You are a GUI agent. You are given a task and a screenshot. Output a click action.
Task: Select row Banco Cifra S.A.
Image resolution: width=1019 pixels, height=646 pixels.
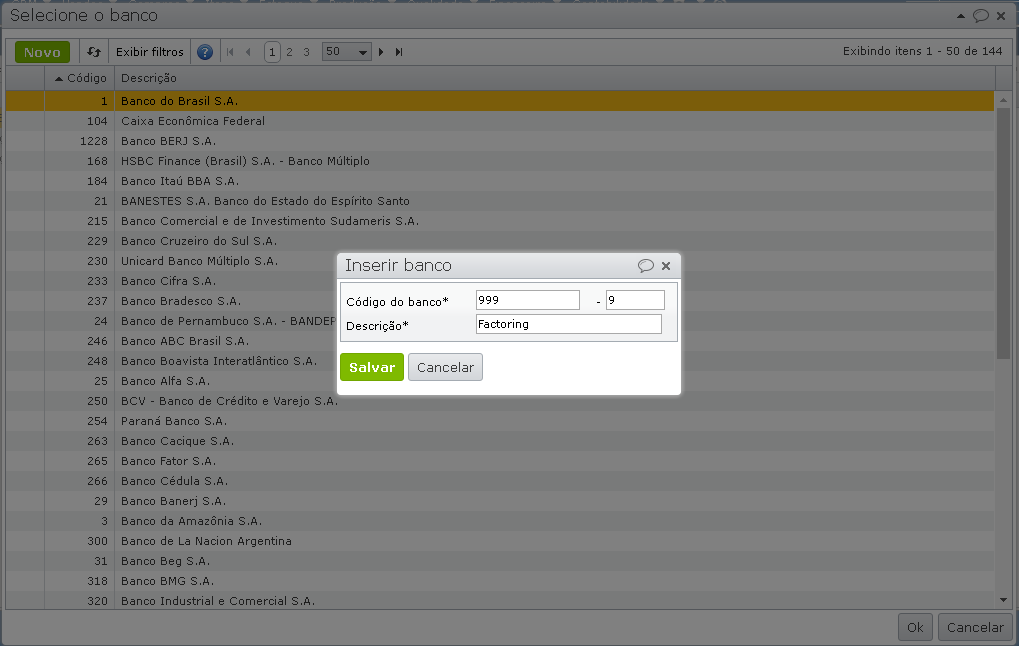coord(500,281)
